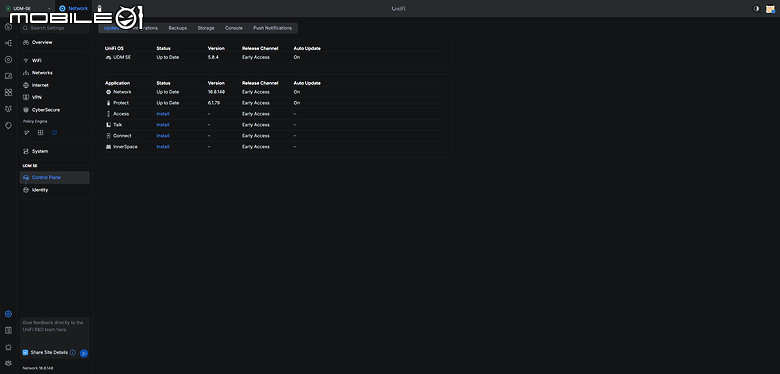
Task: Switch to the Backups tab
Action: [178, 28]
